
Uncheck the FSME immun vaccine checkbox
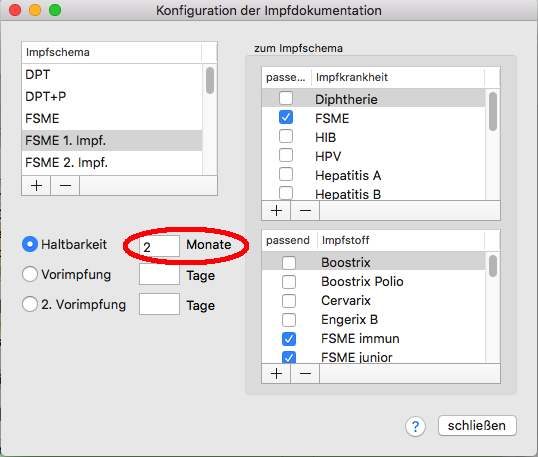pyautogui.click(x=289, y=339)
